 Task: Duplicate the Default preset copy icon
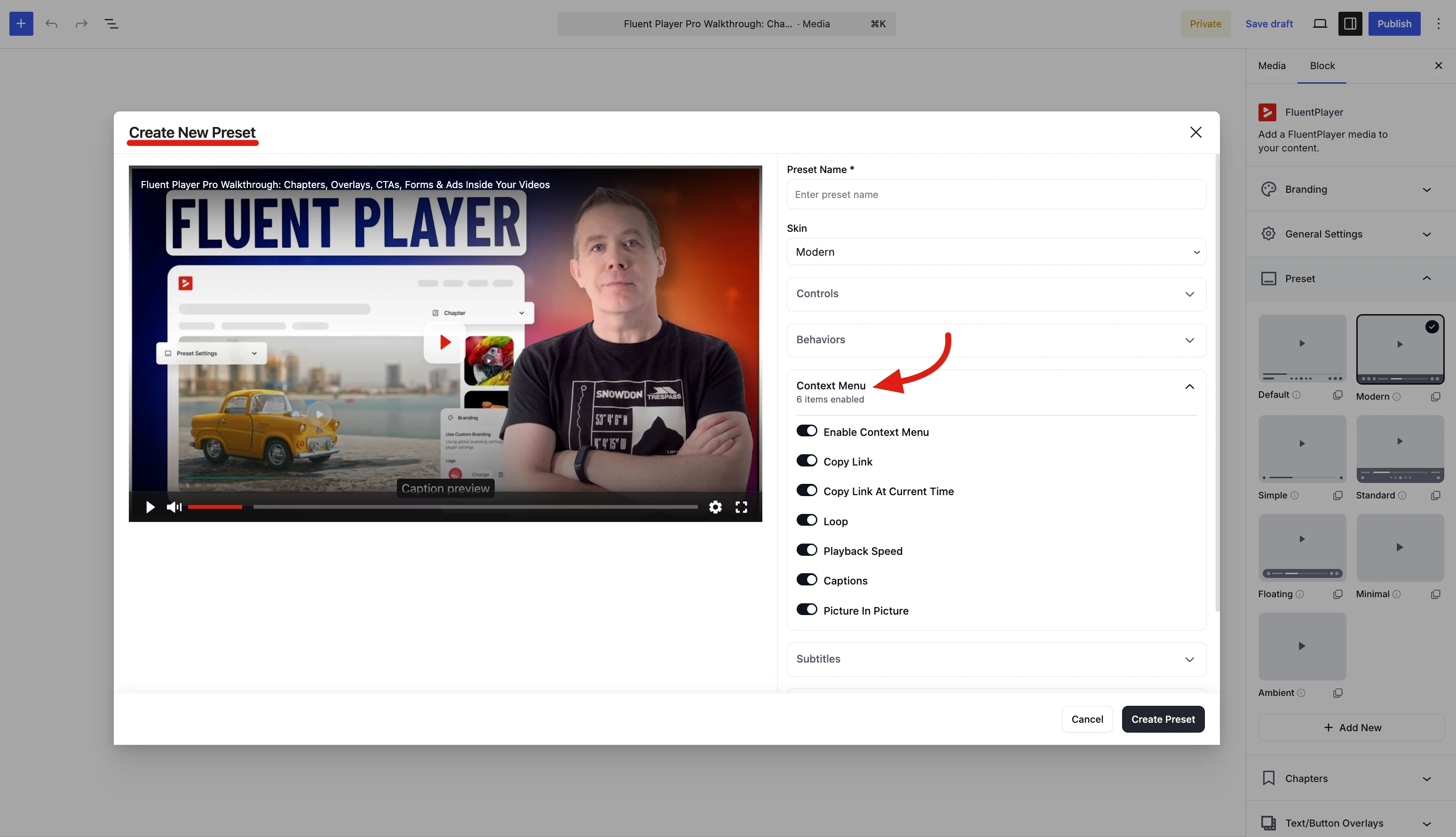[x=1337, y=395]
